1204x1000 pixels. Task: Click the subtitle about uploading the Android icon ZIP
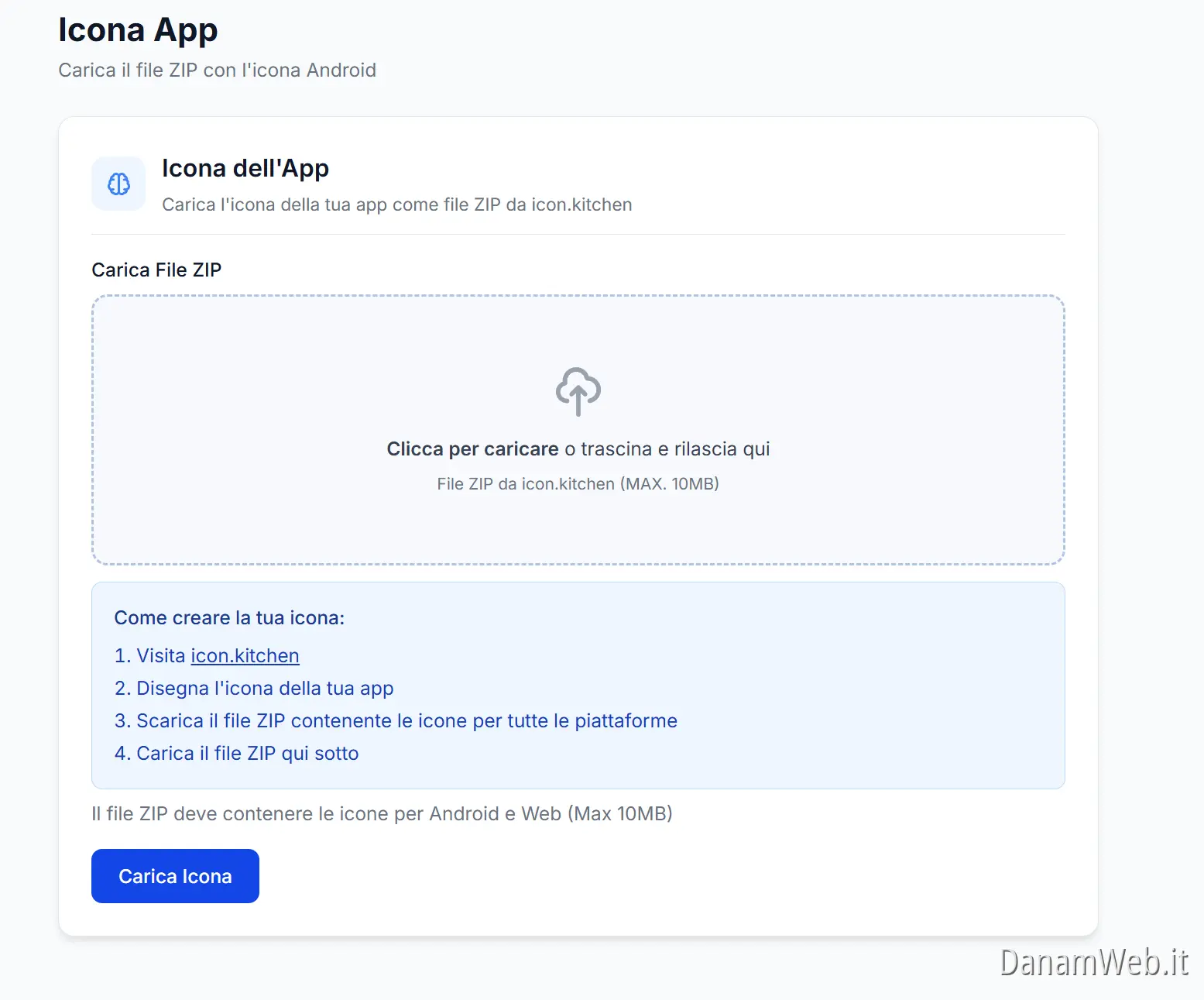pos(217,70)
